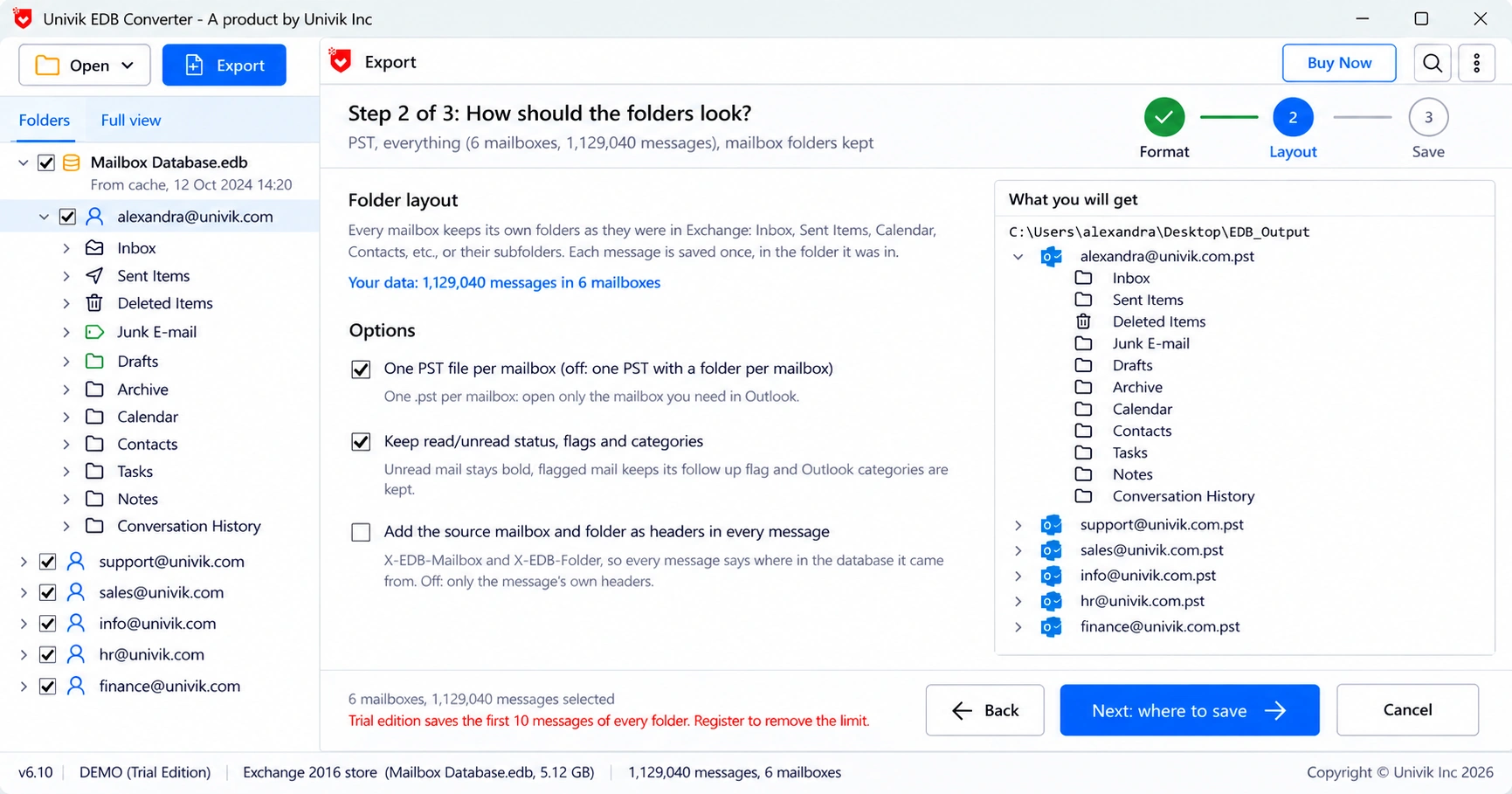Enable adding source mailbox and folder headers

pyautogui.click(x=361, y=532)
